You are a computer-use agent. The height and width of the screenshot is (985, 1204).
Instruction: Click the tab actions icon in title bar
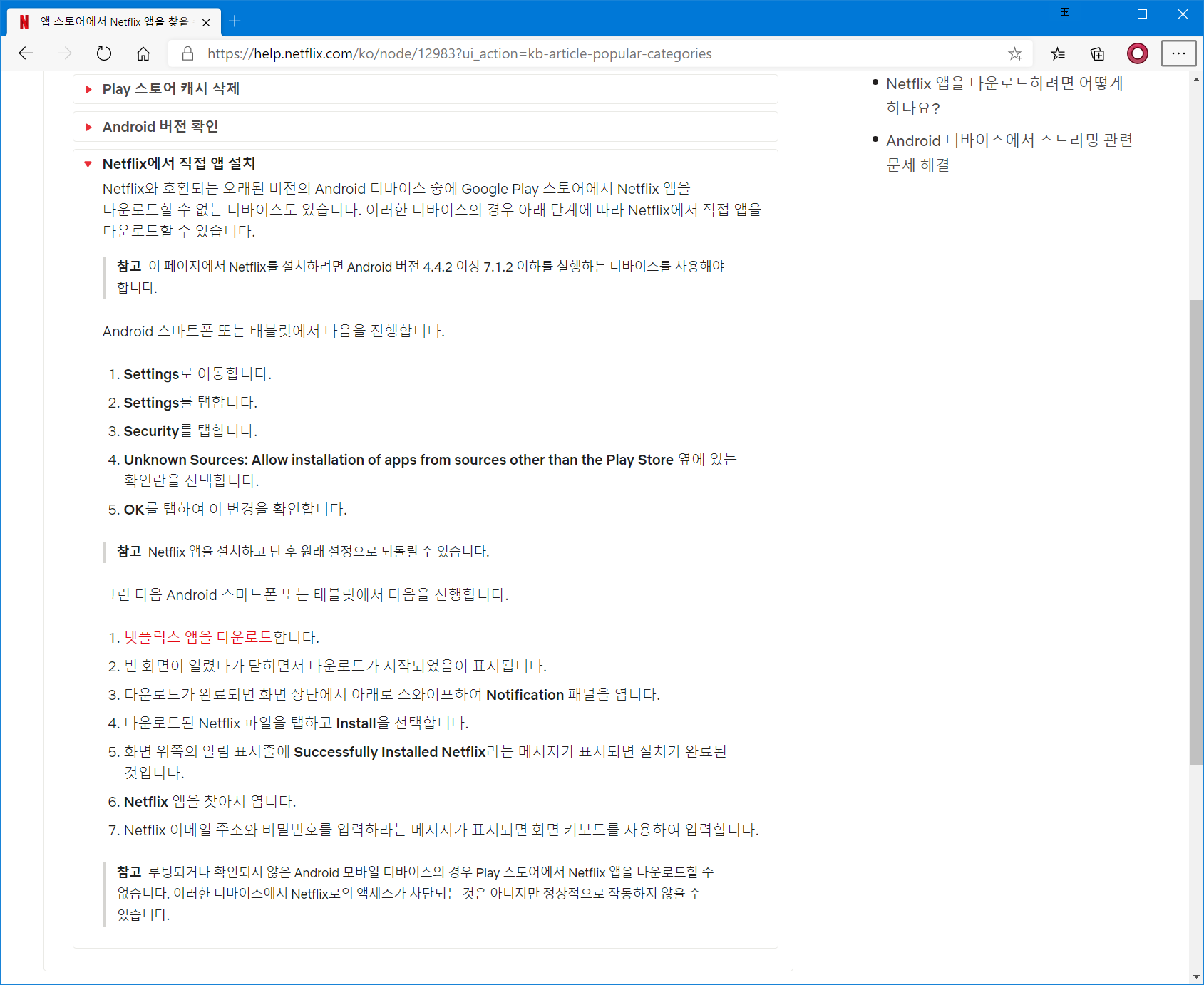[x=1064, y=11]
